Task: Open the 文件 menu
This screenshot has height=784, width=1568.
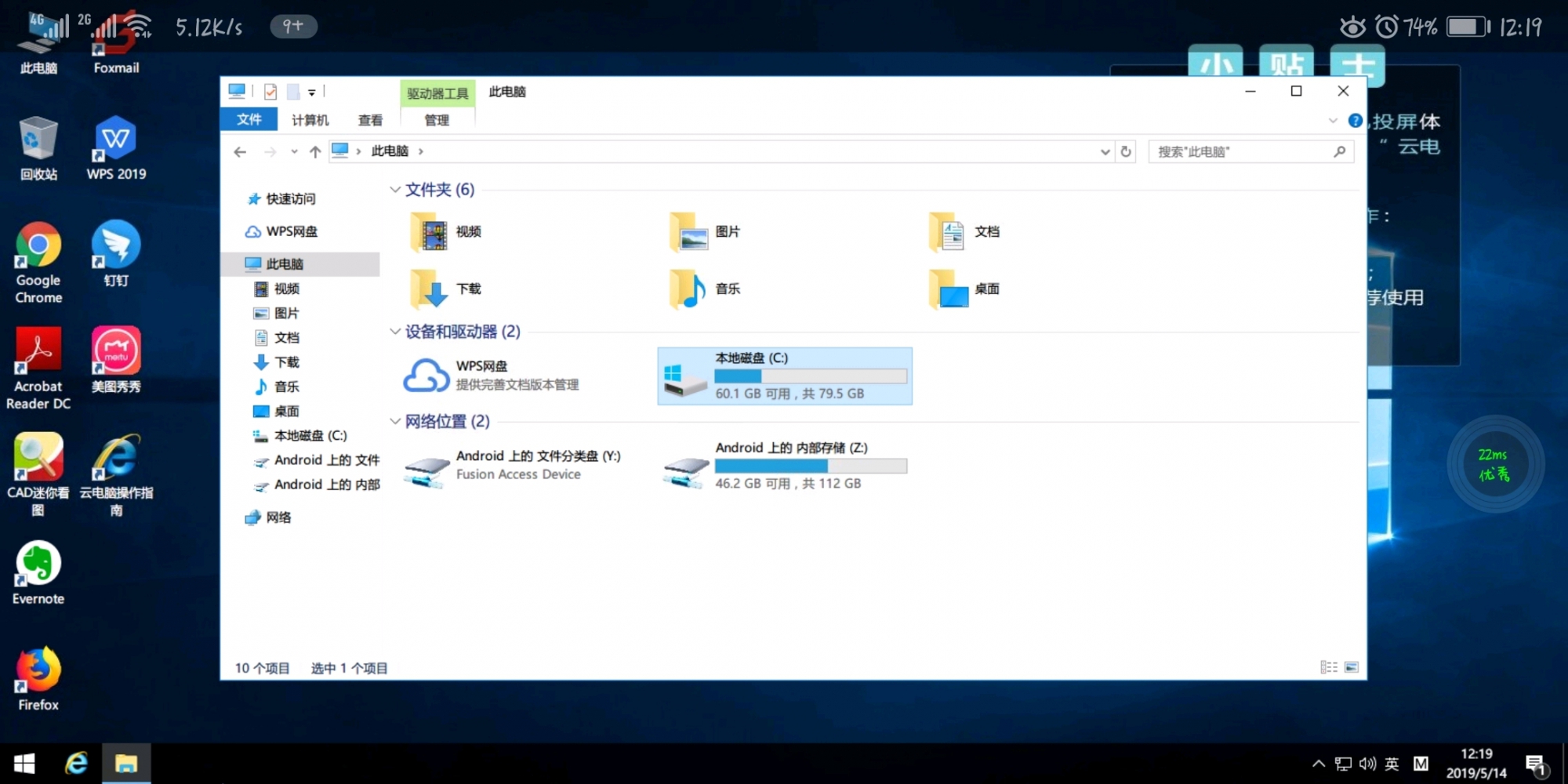Action: point(249,119)
